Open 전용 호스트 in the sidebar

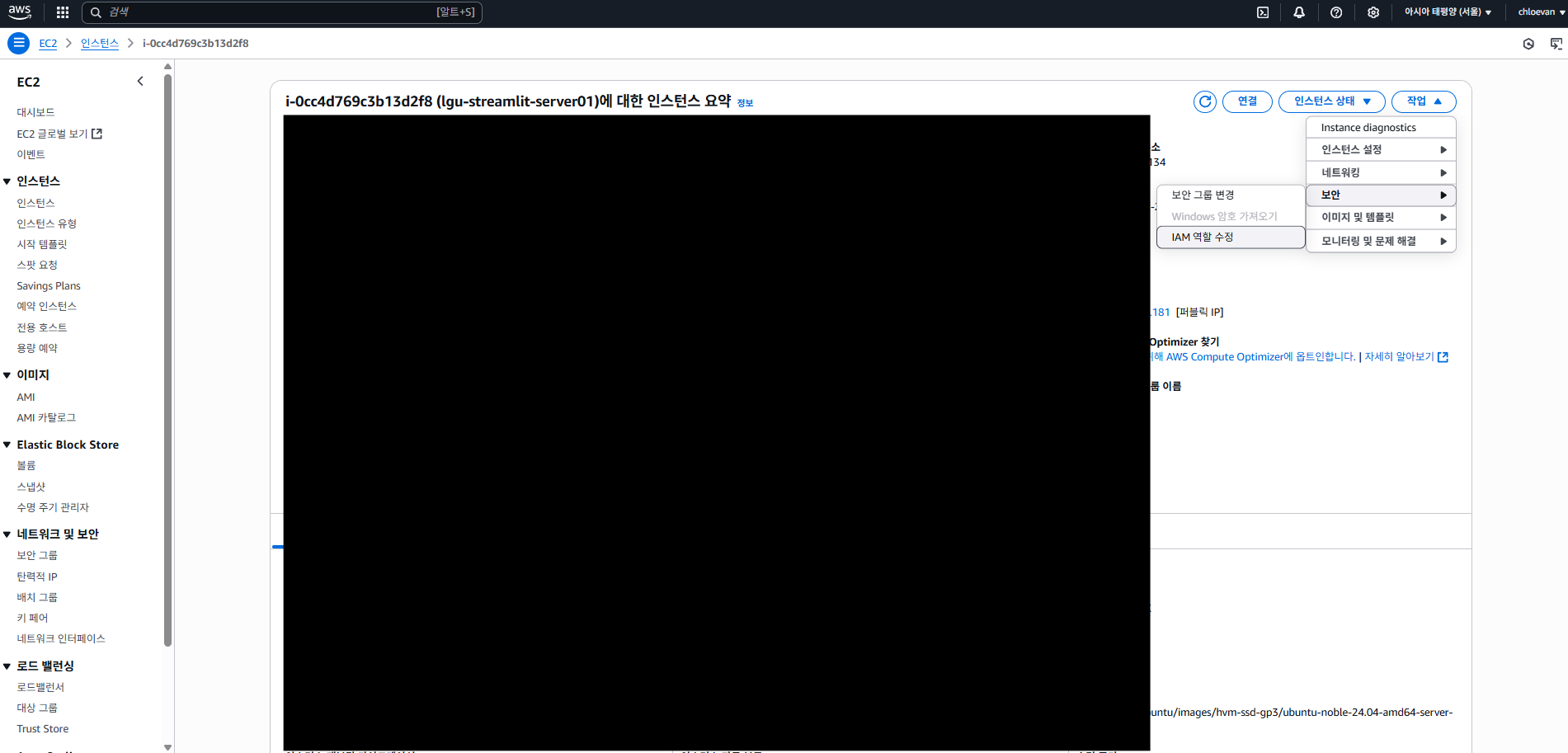point(42,327)
